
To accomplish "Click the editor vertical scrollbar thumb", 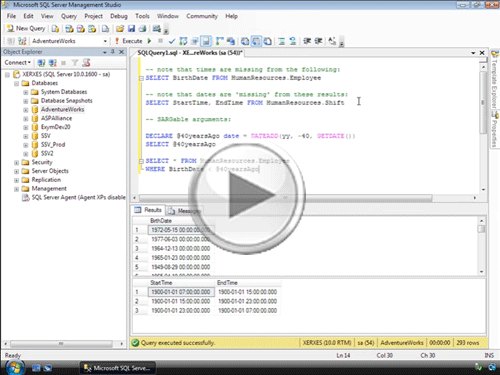I will coord(483,102).
